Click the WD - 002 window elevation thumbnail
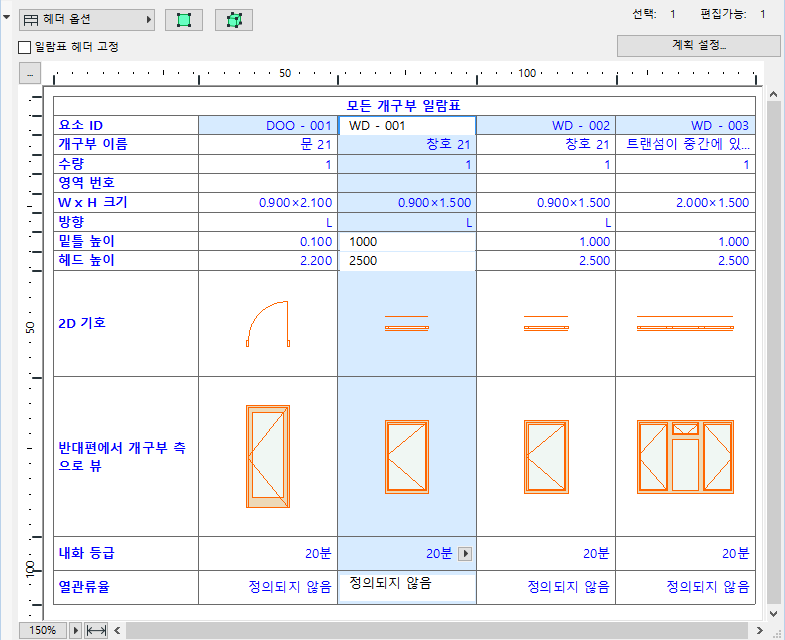 (x=546, y=457)
